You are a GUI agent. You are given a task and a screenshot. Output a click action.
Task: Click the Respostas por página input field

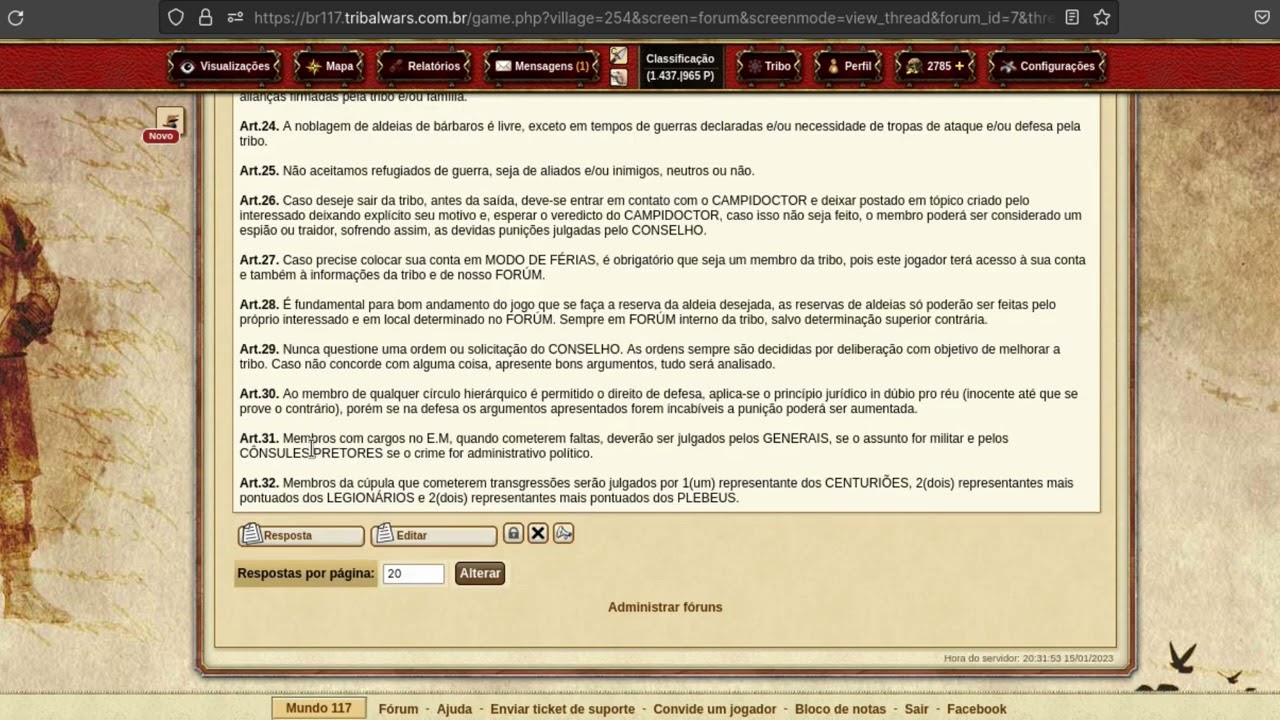pyautogui.click(x=413, y=573)
